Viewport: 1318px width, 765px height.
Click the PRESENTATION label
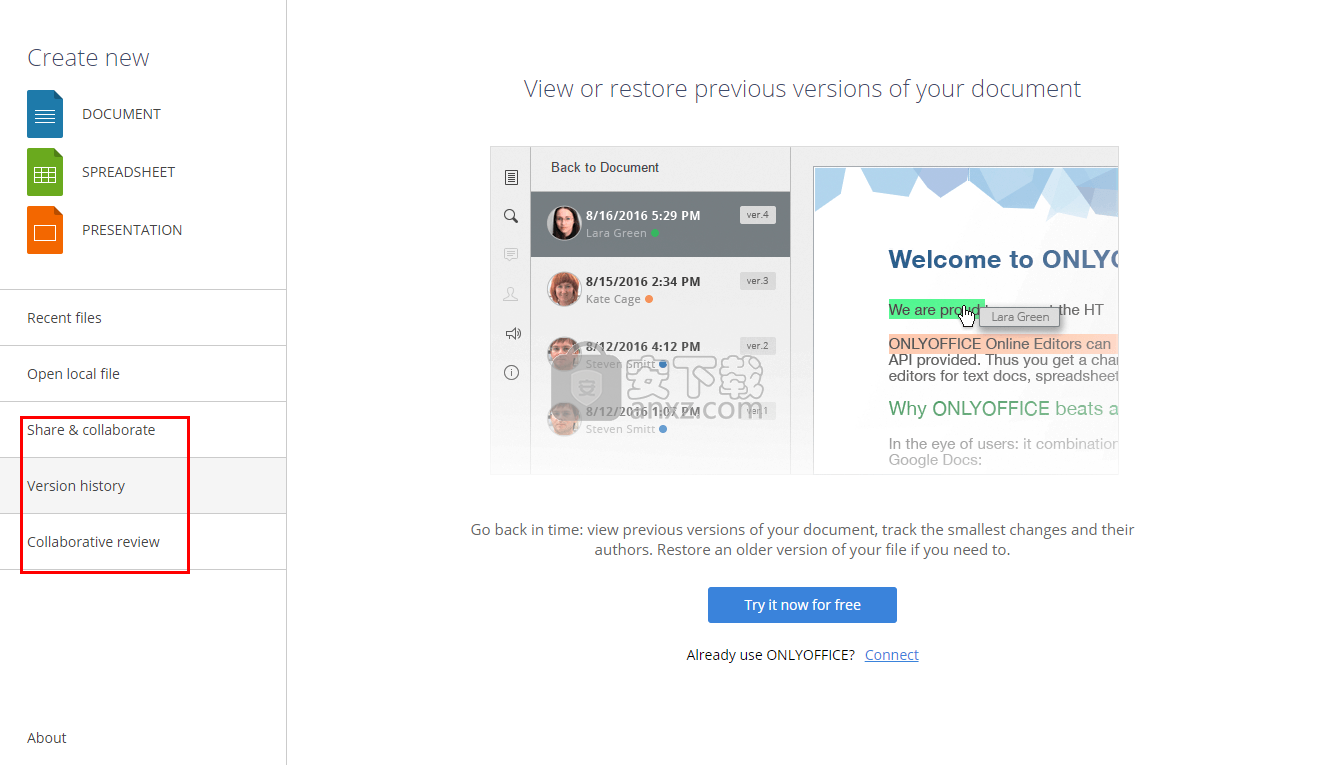coord(132,230)
